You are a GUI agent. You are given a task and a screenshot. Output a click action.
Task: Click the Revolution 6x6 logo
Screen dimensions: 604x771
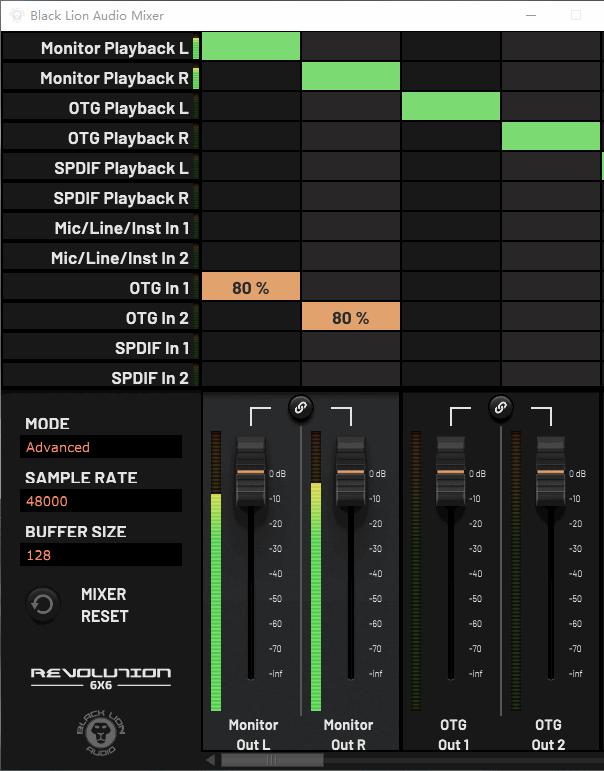tap(100, 677)
